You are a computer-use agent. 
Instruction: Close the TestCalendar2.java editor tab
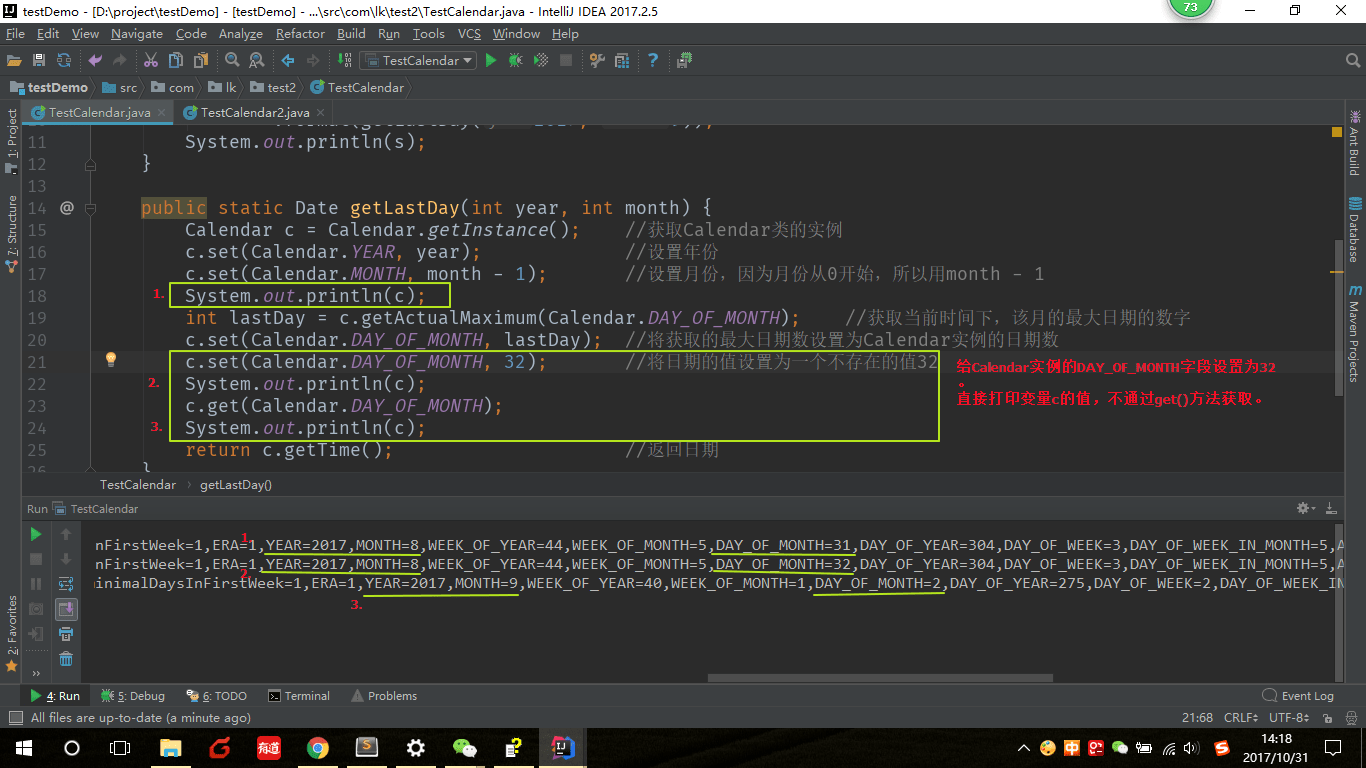[320, 113]
